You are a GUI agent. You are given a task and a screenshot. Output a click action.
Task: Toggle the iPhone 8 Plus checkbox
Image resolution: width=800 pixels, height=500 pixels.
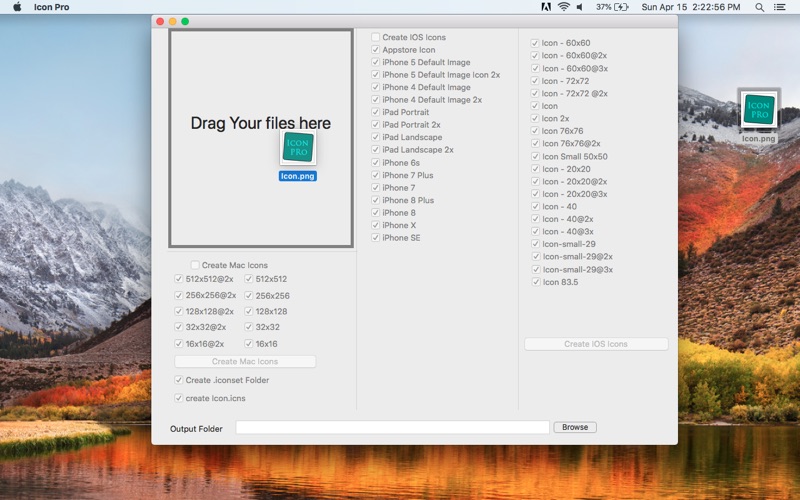(x=376, y=200)
